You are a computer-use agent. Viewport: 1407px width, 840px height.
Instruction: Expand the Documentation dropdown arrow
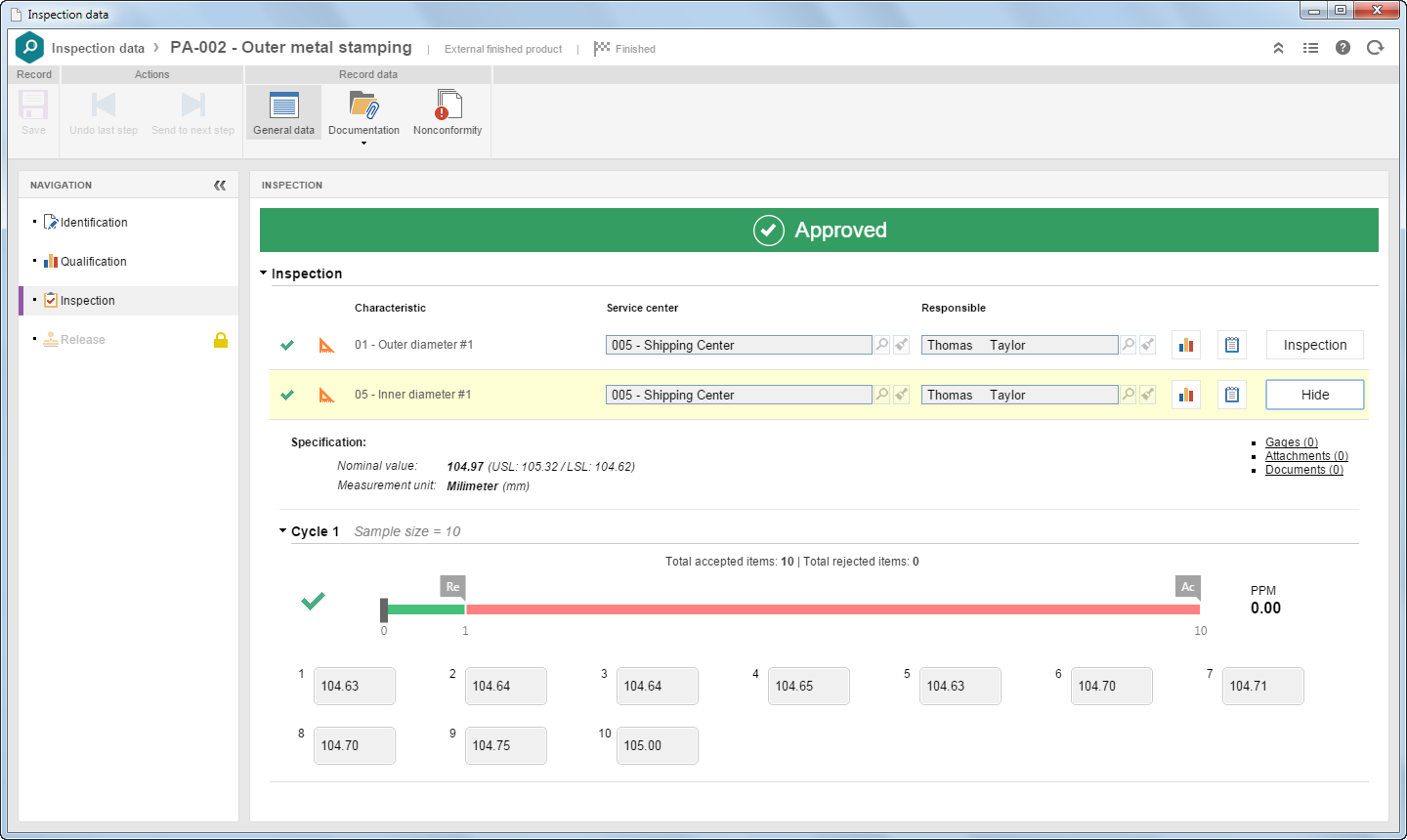pos(363,144)
